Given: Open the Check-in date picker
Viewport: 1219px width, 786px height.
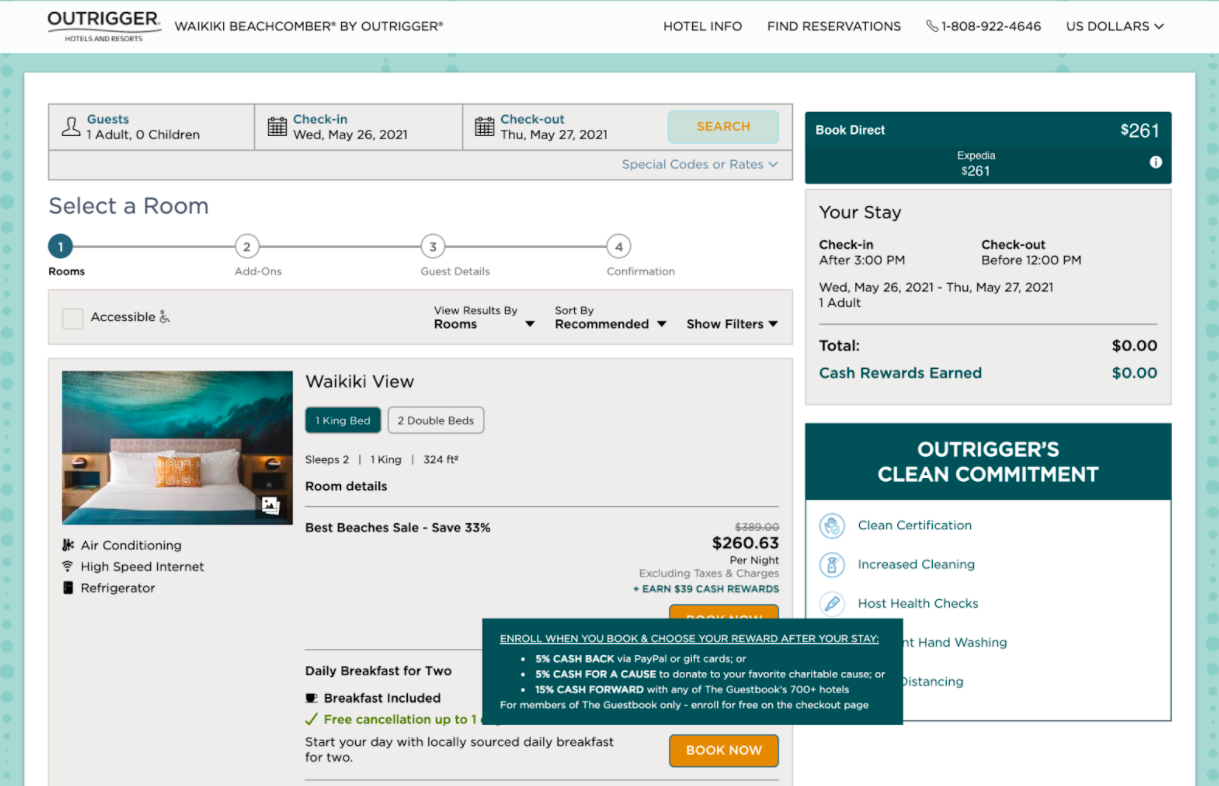Looking at the screenshot, I should (x=359, y=127).
